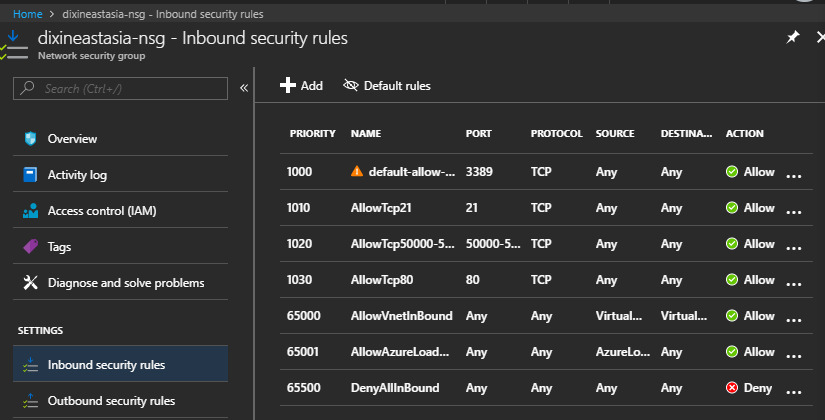The image size is (825, 420).
Task: Click the 65500 priority cell
Action: pos(304,388)
